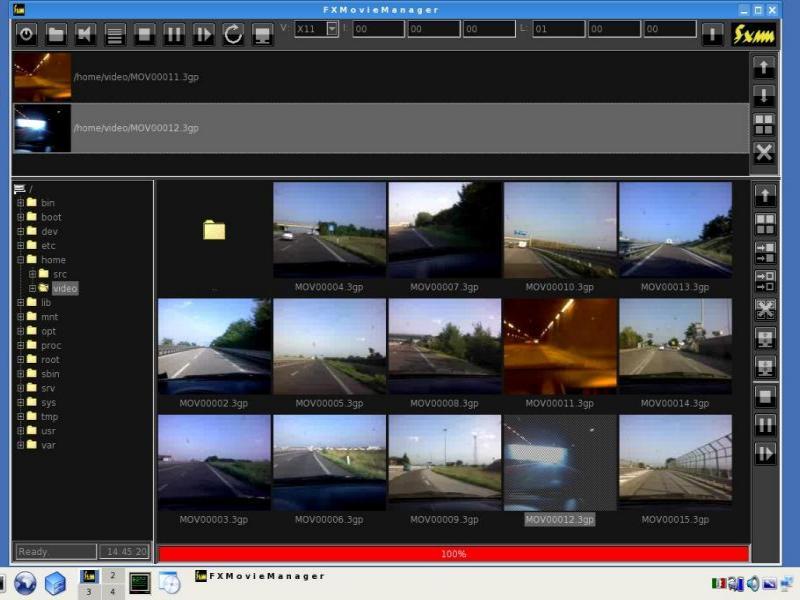Click the parent directory folder in the browser
This screenshot has width=800, height=600.
(x=214, y=231)
